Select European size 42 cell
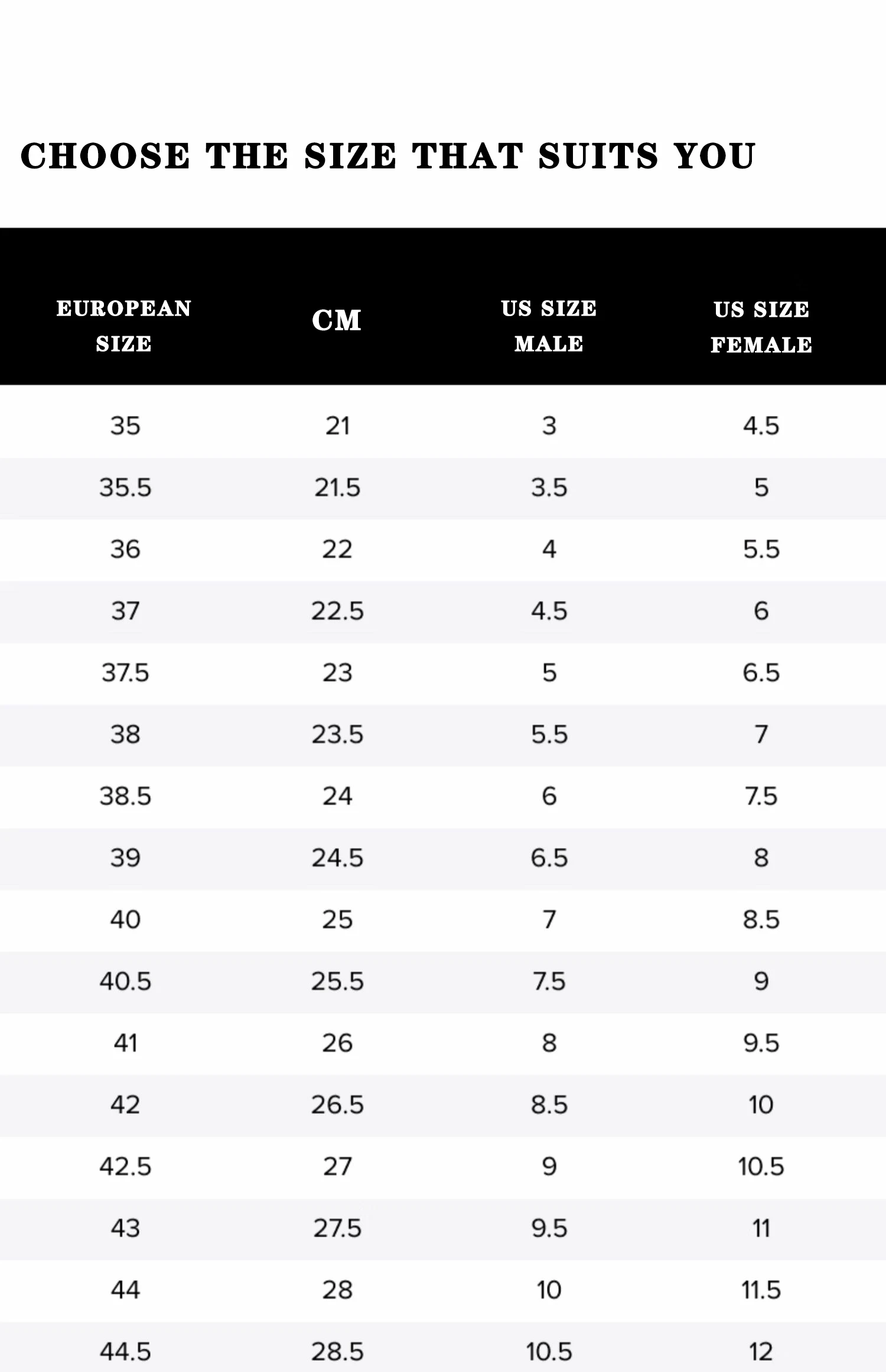Image resolution: width=886 pixels, height=1372 pixels. click(x=125, y=1104)
